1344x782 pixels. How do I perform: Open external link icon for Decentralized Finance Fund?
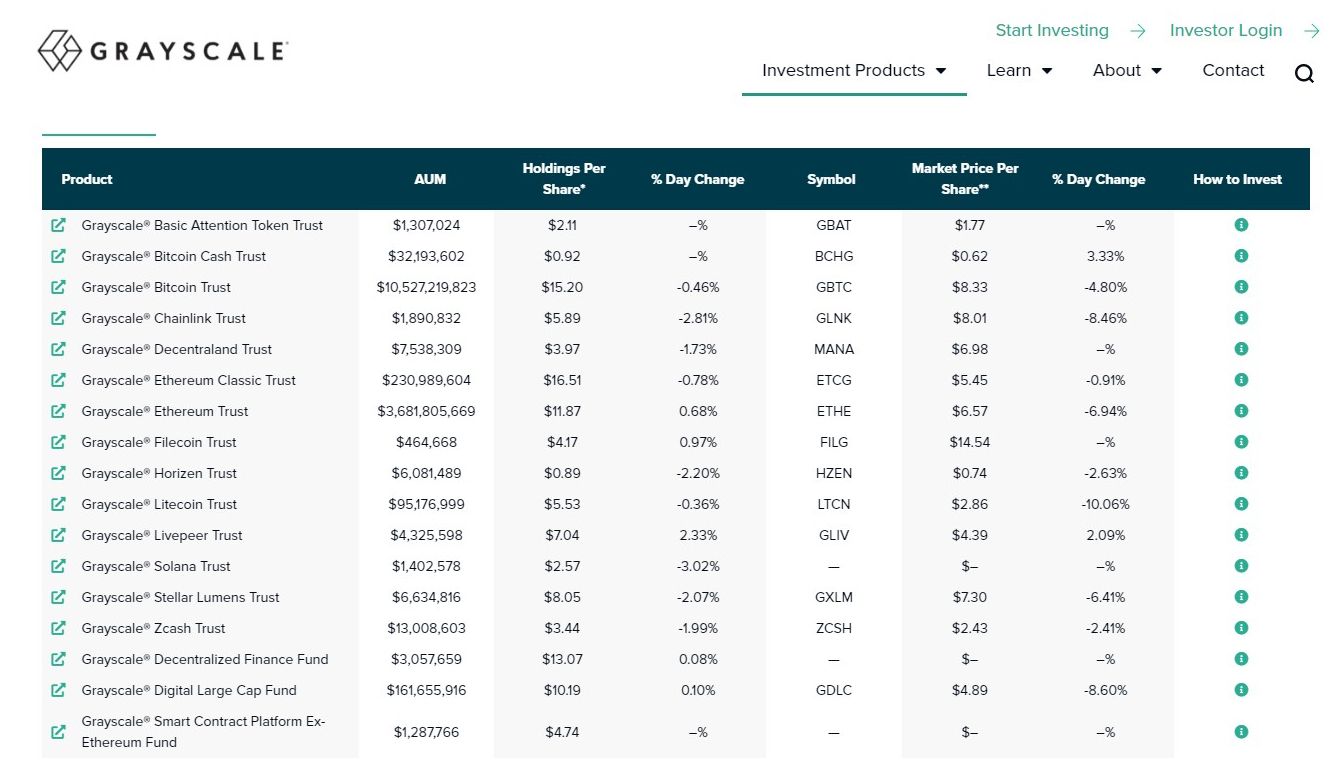click(x=58, y=659)
